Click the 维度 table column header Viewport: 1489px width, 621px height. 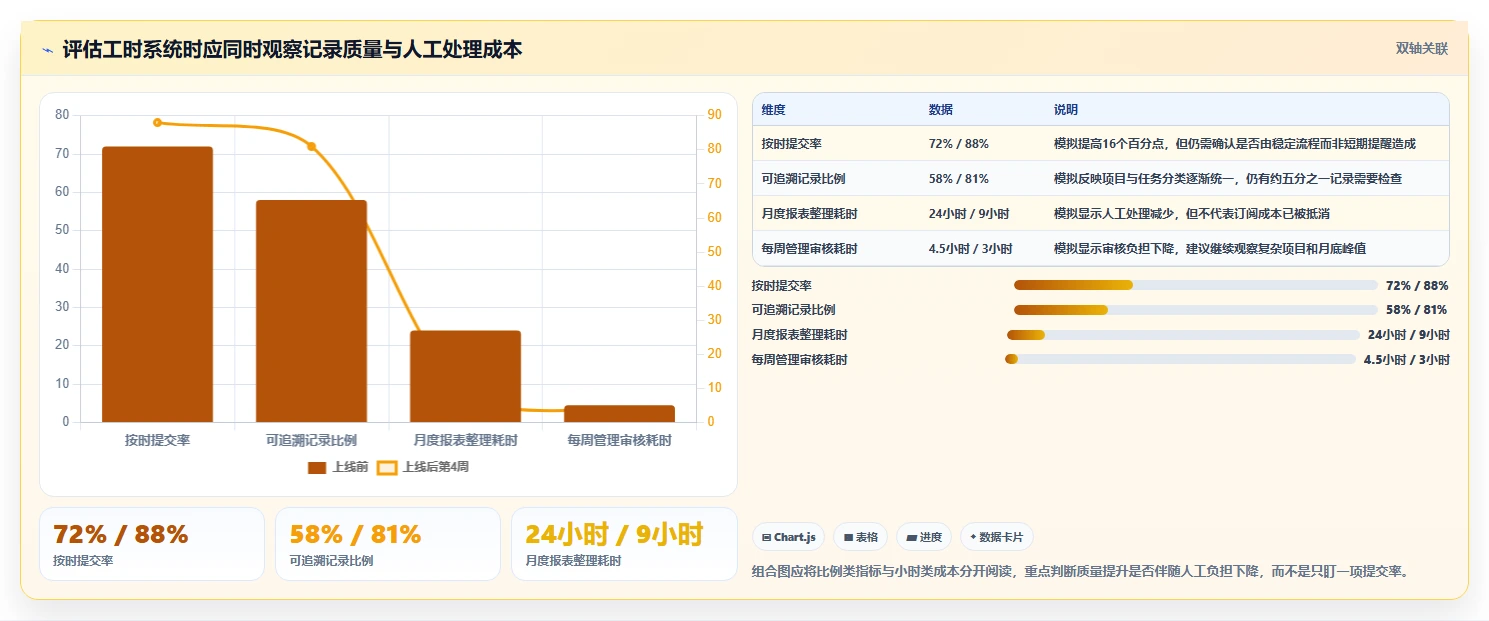pyautogui.click(x=773, y=109)
